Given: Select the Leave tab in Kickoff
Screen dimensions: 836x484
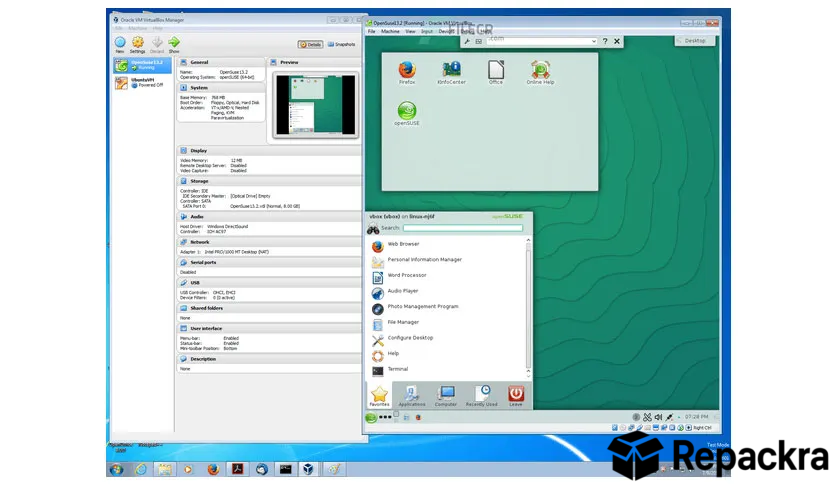Looking at the screenshot, I should point(516,396).
